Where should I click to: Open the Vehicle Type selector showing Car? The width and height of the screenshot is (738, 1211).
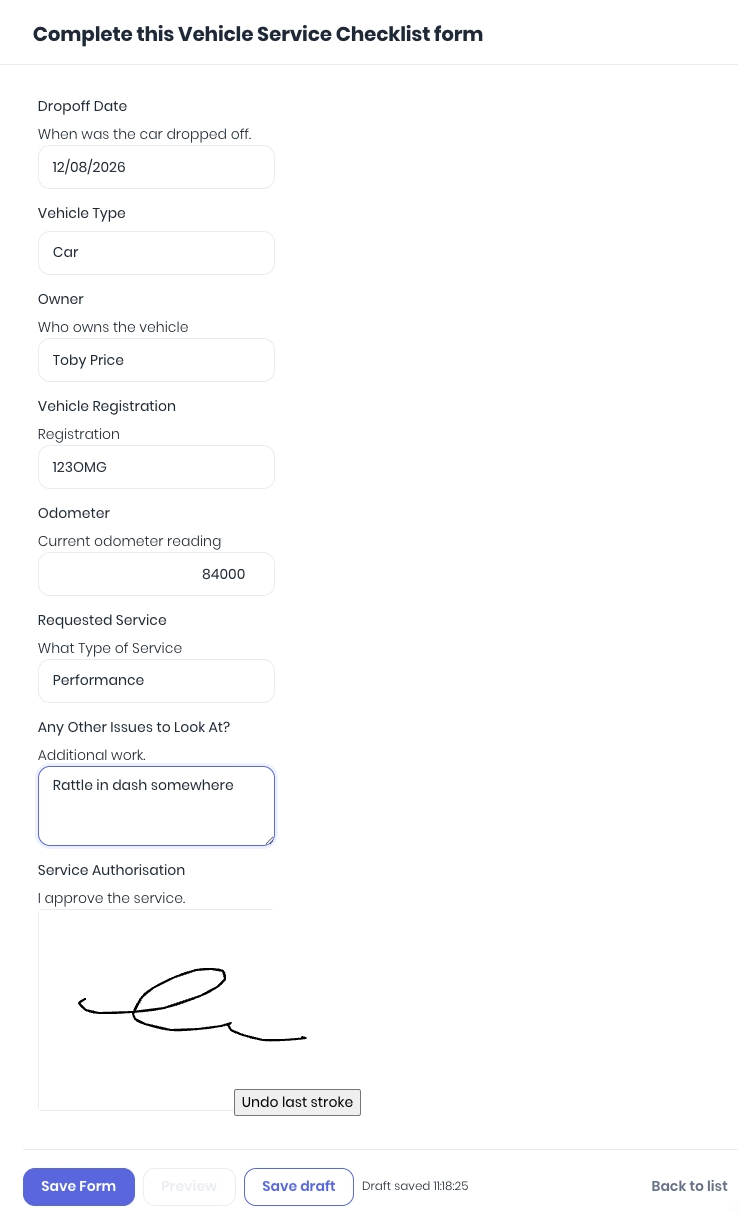coord(156,253)
